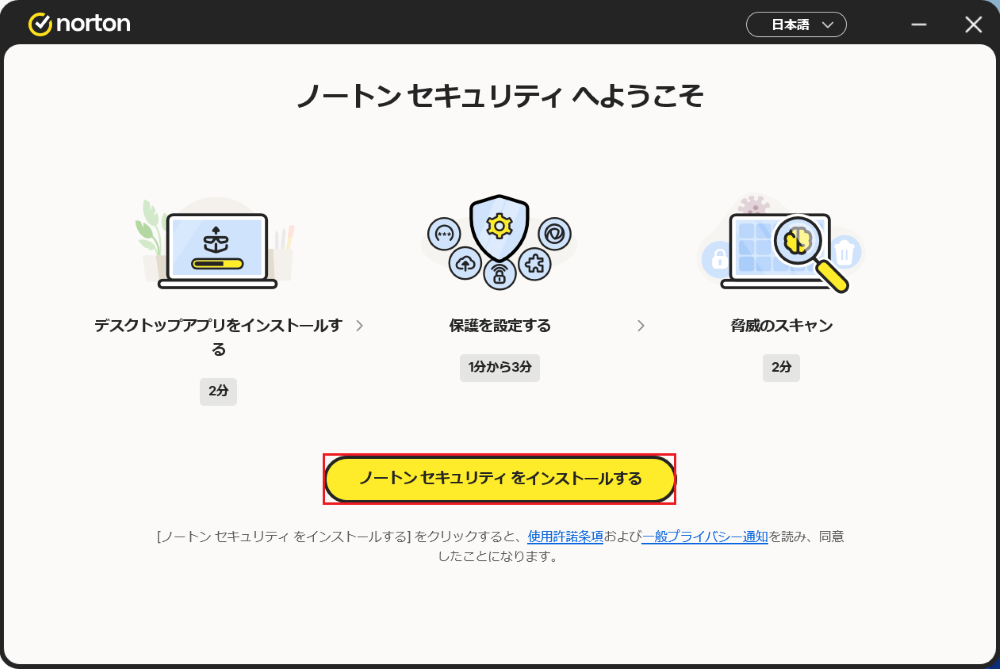Click the 脅威のスキャン step label
Screen dimensions: 1000x669
pyautogui.click(x=781, y=326)
